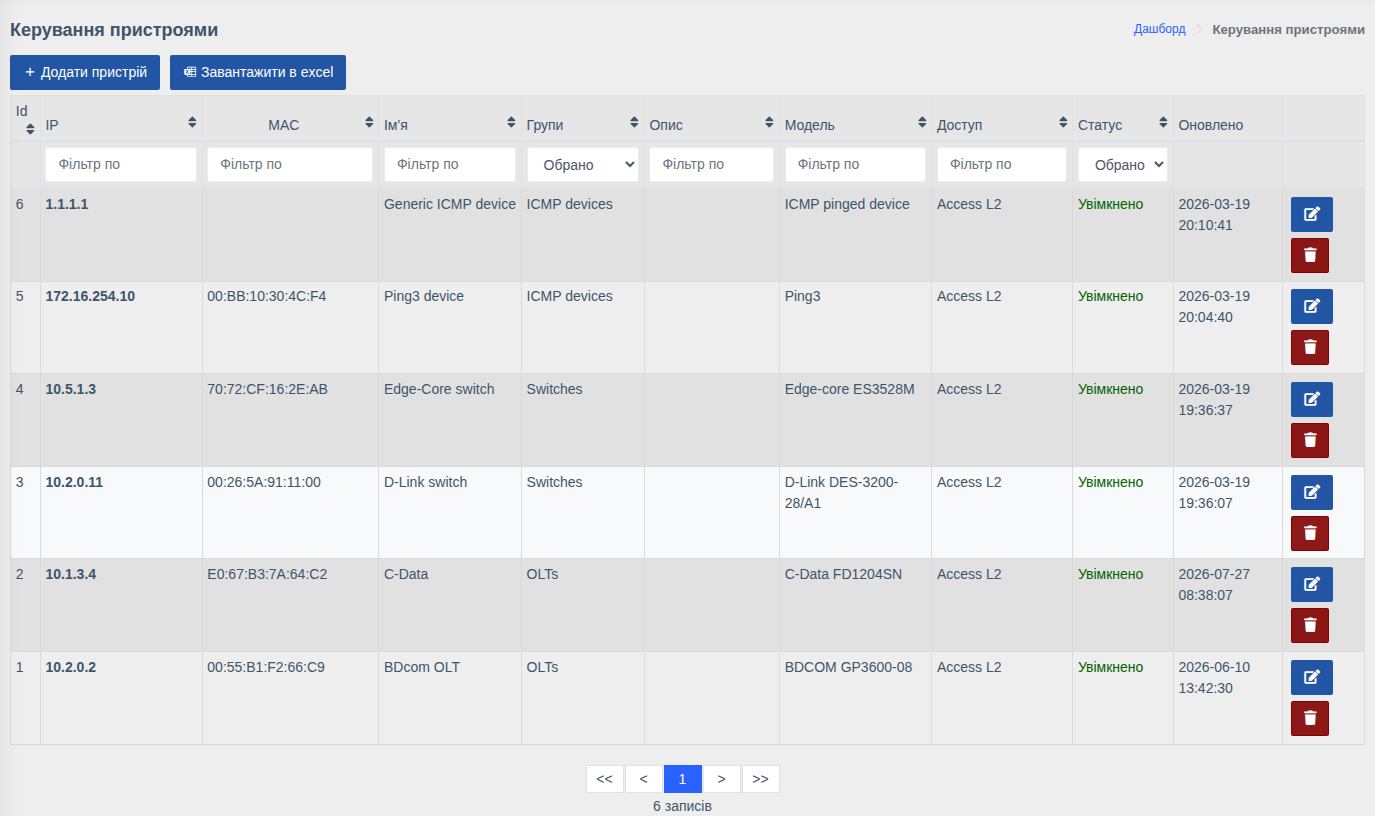Select MAC address E0:67:B3:7A:64:C2
This screenshot has width=1375, height=816.
point(267,574)
